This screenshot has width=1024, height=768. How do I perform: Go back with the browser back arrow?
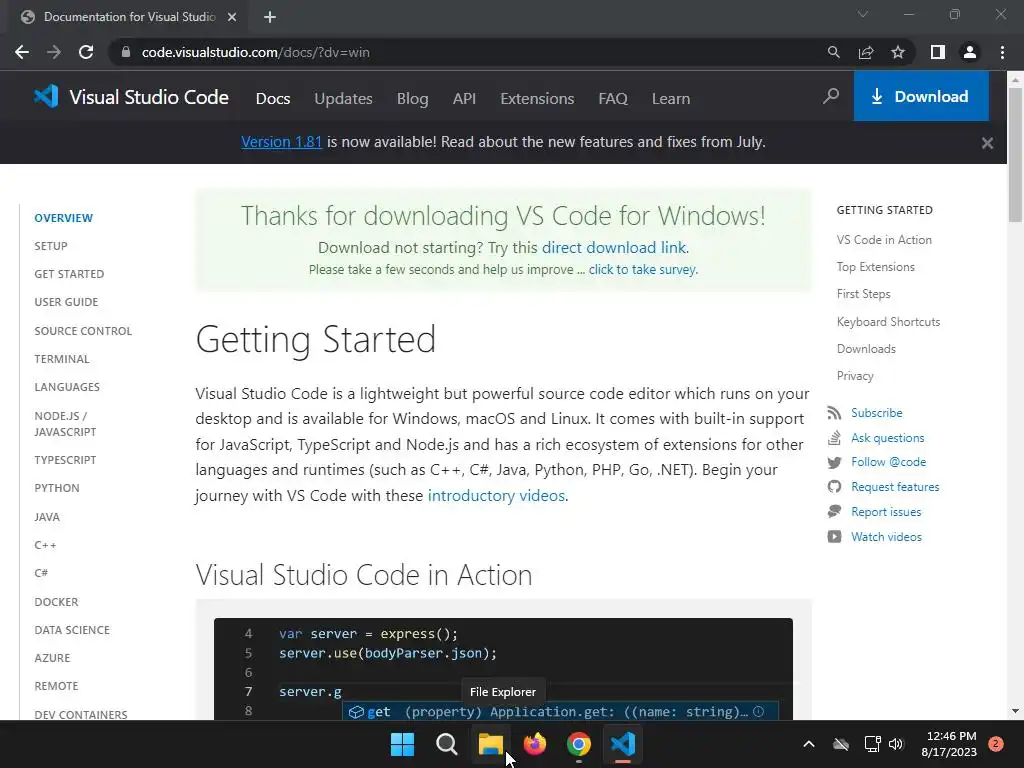[22, 52]
